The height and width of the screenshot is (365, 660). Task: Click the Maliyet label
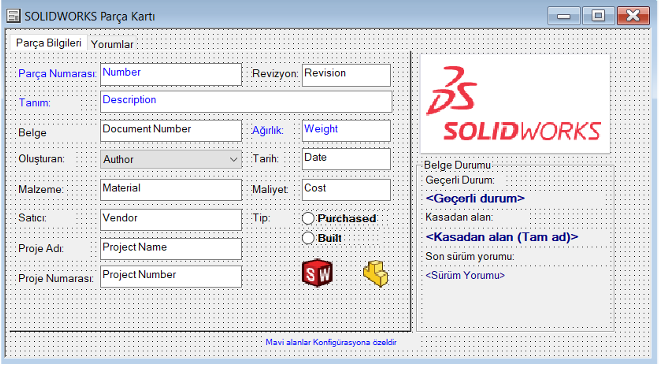(x=270, y=190)
